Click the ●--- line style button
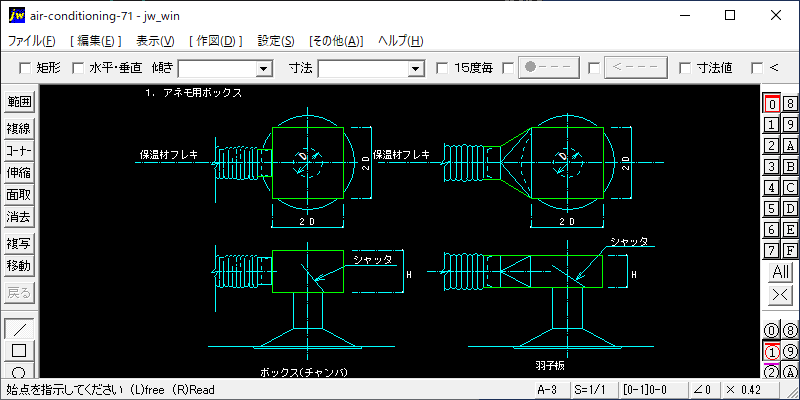This screenshot has width=800, height=400. (549, 68)
